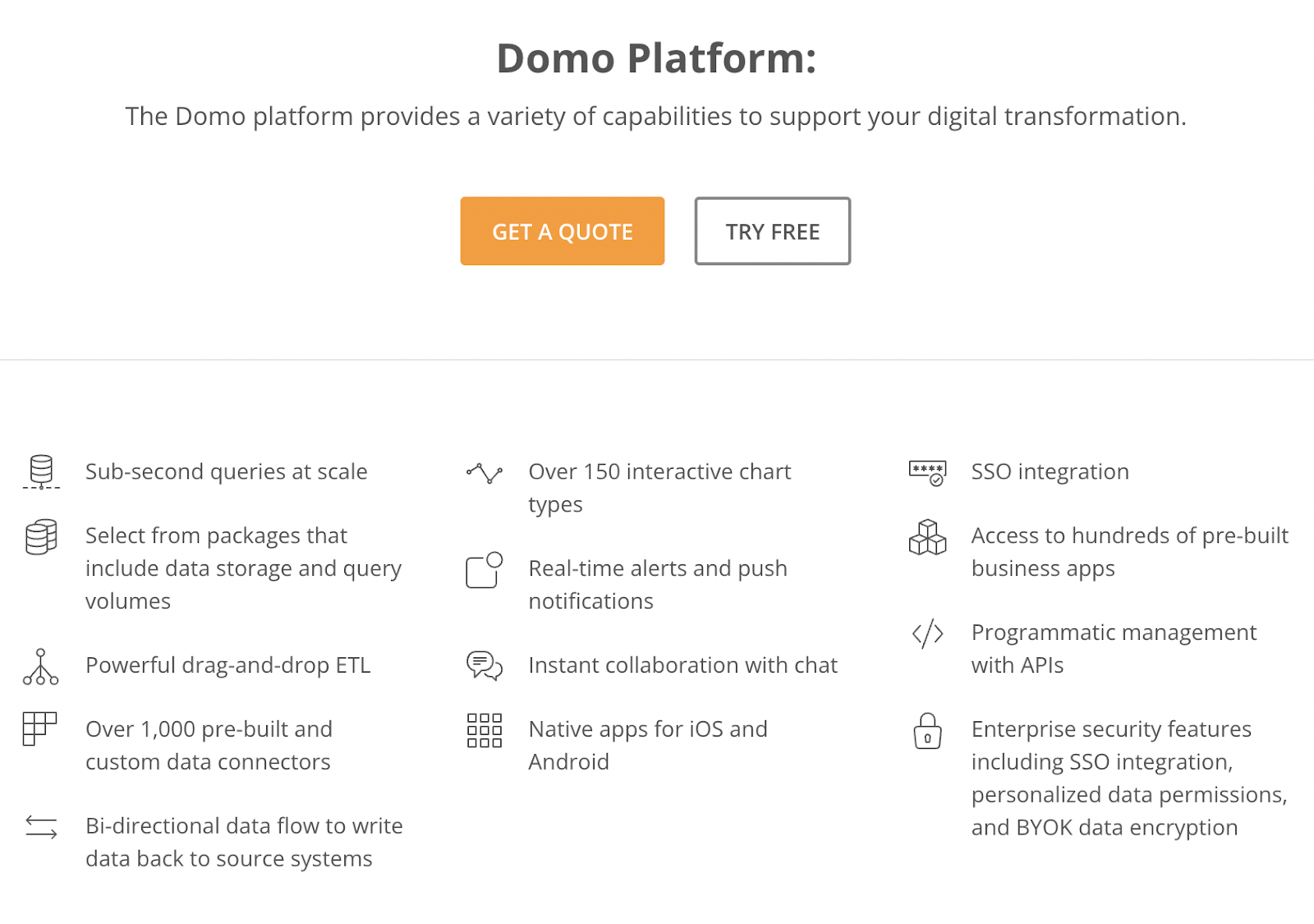
Task: Click the 'SSO integration' feature text
Action: click(1050, 471)
